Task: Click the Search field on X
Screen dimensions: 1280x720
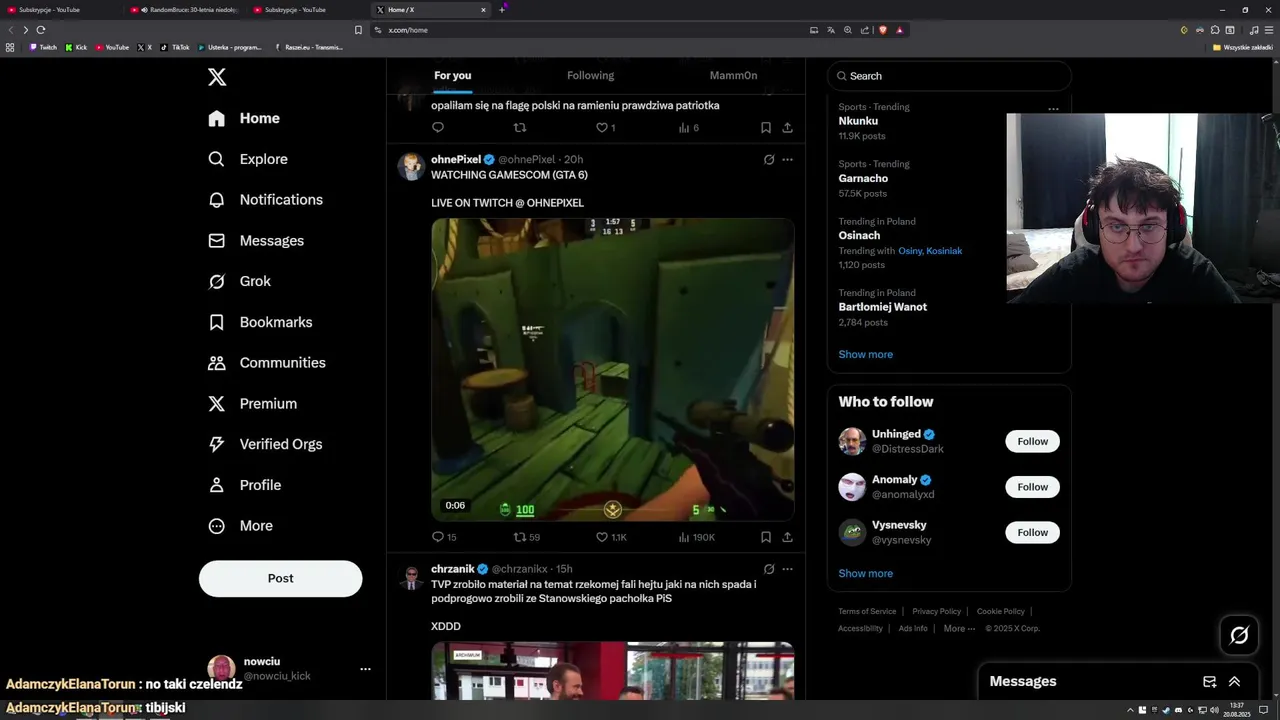Action: click(x=949, y=76)
